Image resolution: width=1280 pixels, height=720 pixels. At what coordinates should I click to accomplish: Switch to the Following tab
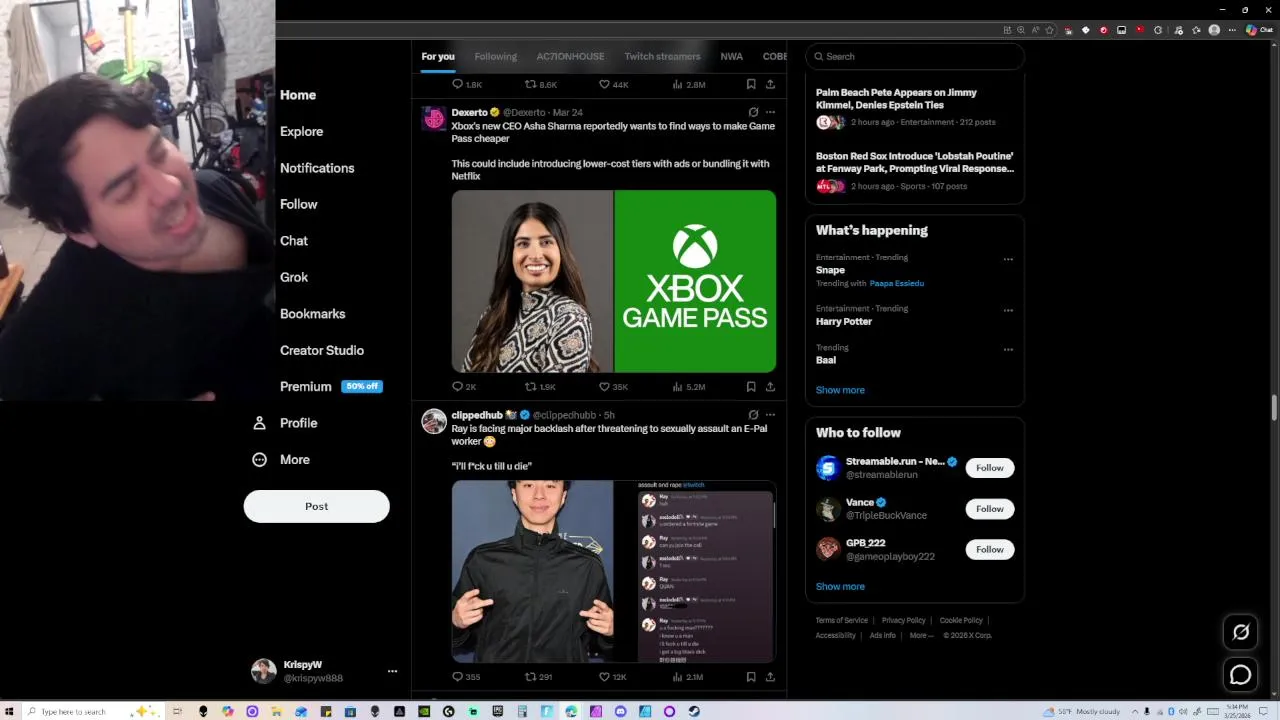(495, 57)
